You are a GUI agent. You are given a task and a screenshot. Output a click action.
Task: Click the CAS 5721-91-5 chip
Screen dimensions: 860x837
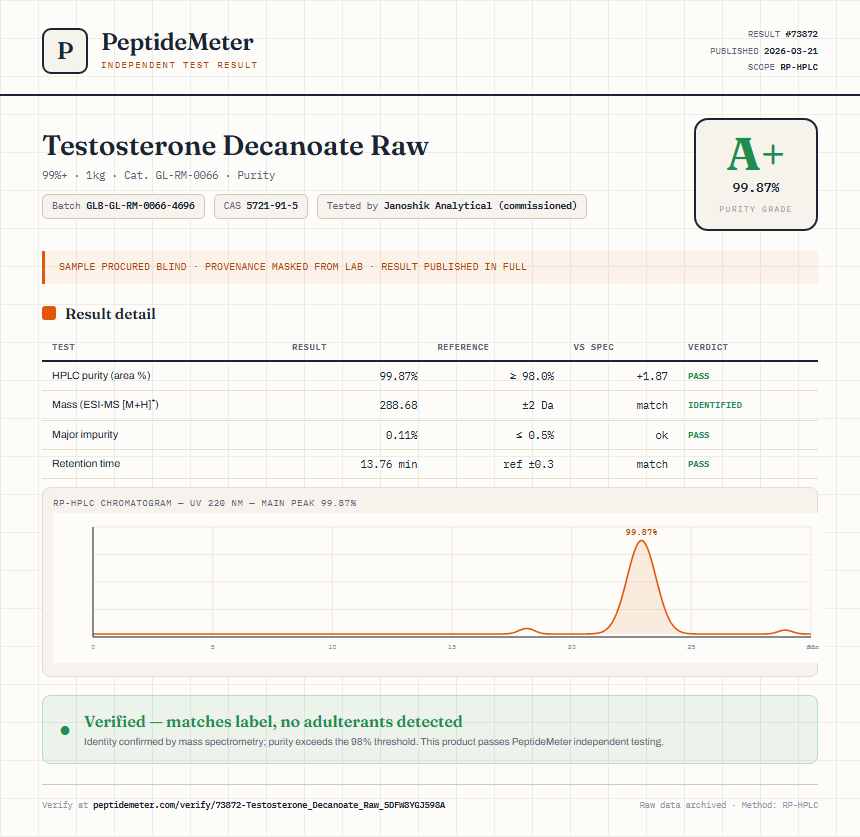click(x=261, y=206)
